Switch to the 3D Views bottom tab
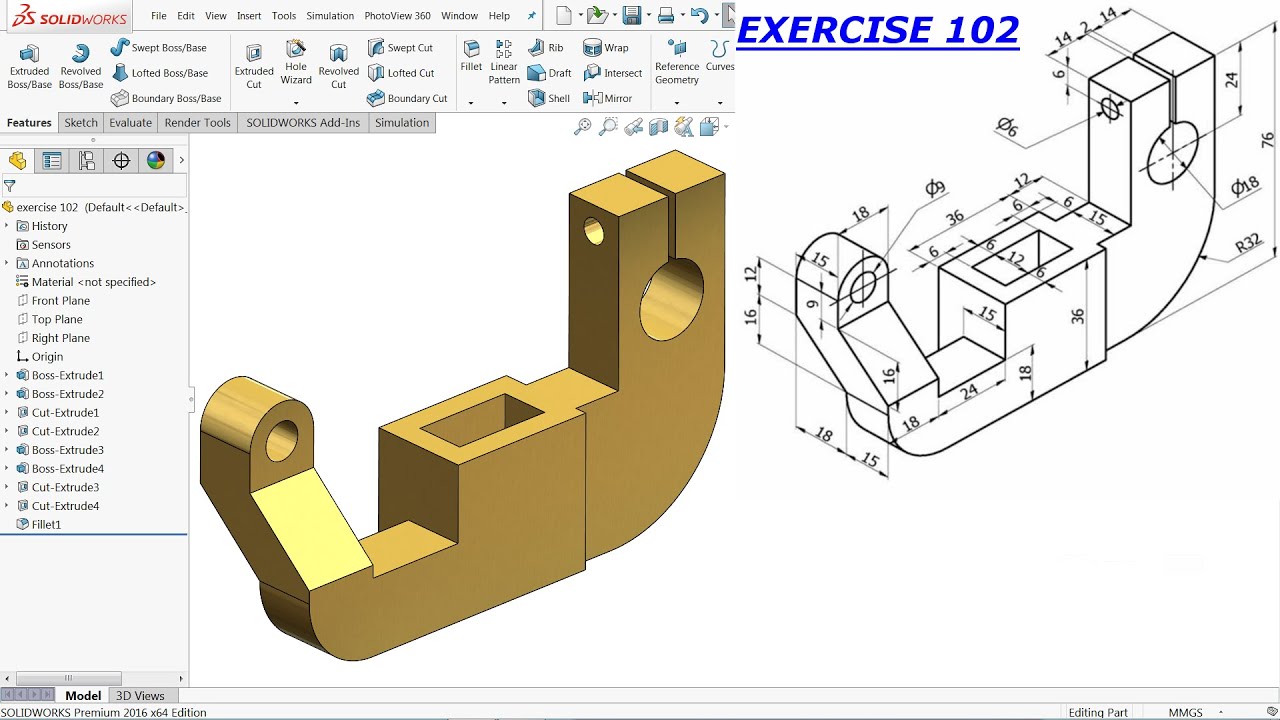 point(140,696)
